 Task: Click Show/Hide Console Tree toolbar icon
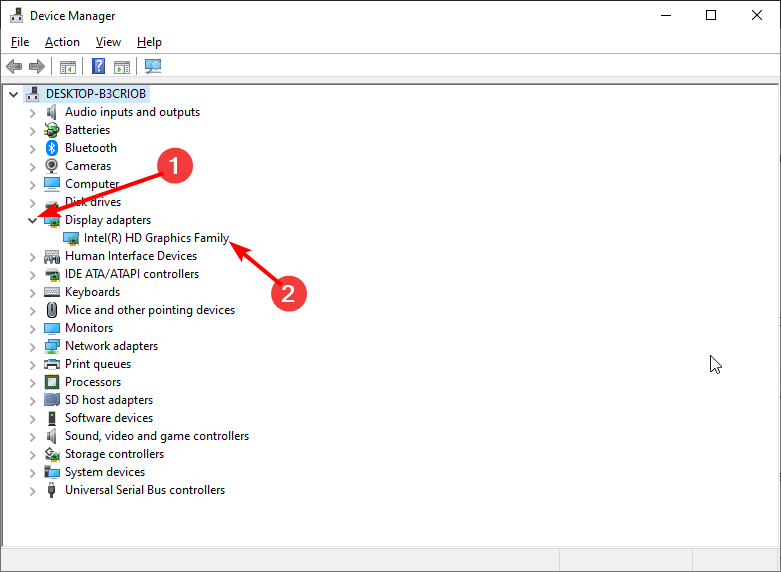point(68,66)
